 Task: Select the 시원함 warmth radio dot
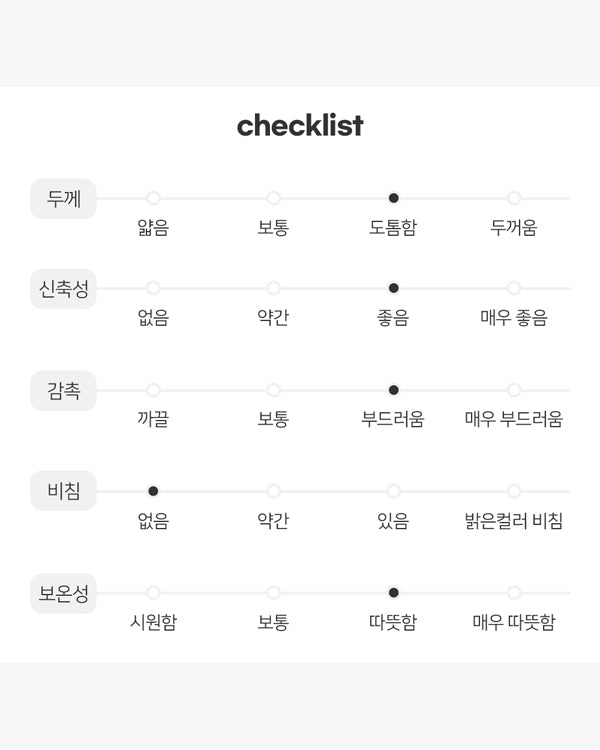coord(153,592)
